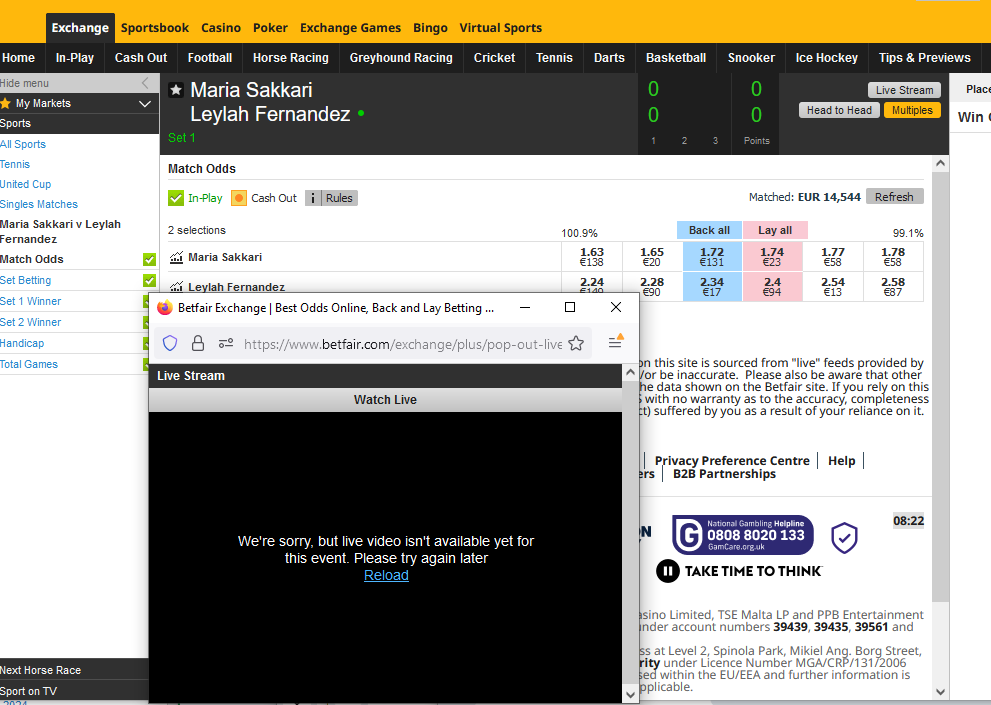Click the popup URL address field
991x705 pixels.
tap(403, 344)
